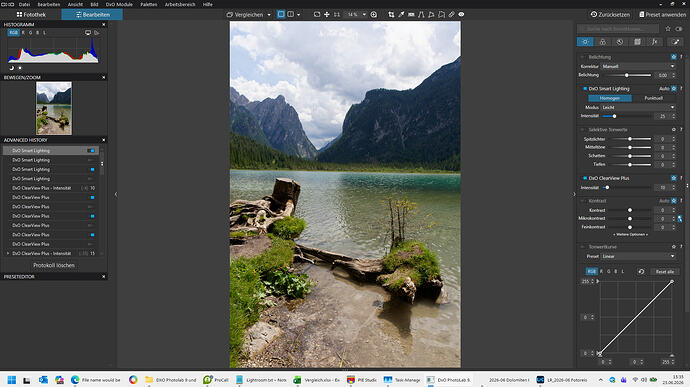This screenshot has width=690, height=387.
Task: Click the Spitzlichter slider handle
Action: (630, 139)
